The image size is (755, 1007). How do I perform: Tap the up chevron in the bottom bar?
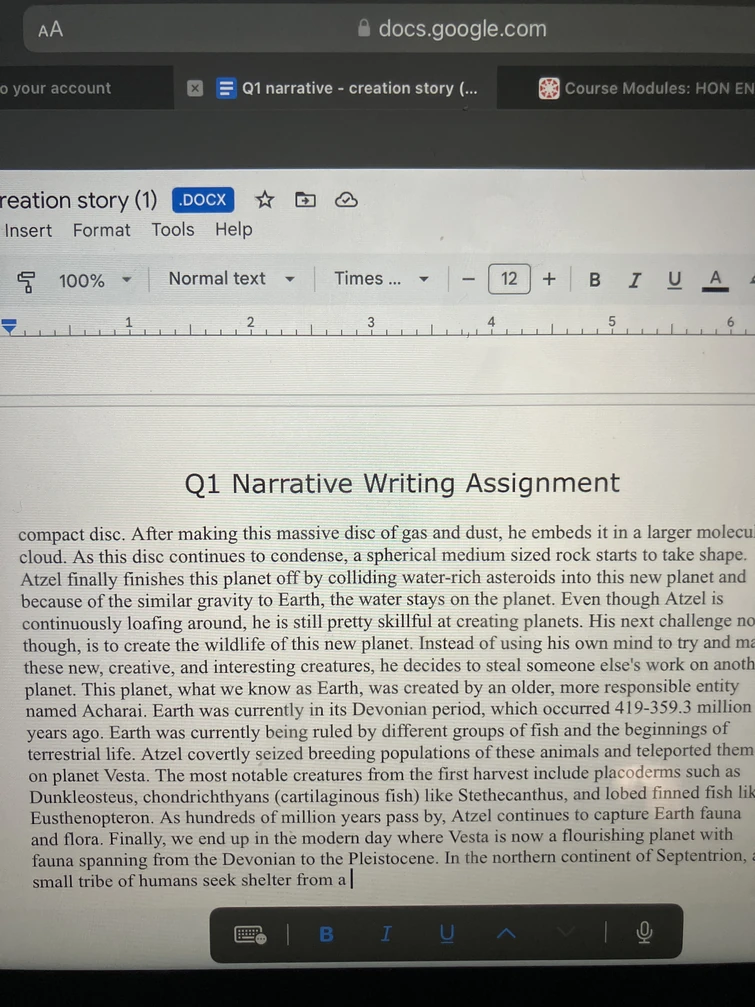[507, 933]
